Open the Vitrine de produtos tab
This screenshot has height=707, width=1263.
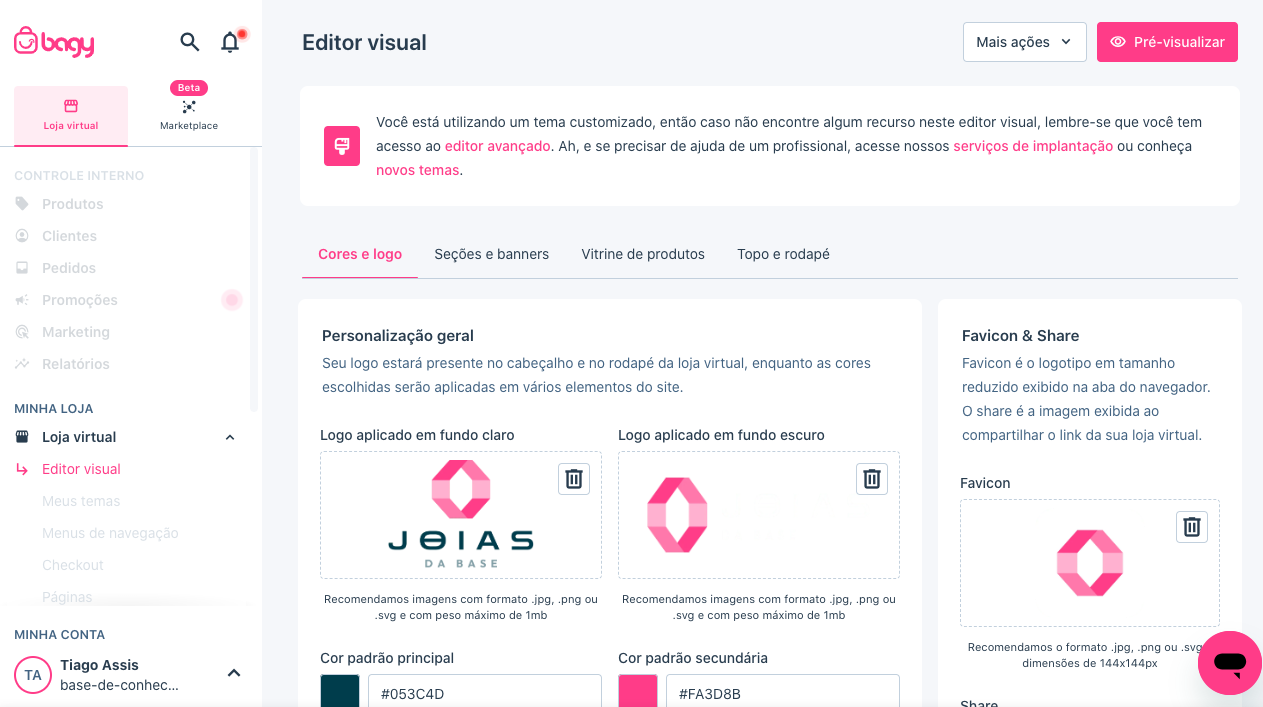tap(643, 254)
